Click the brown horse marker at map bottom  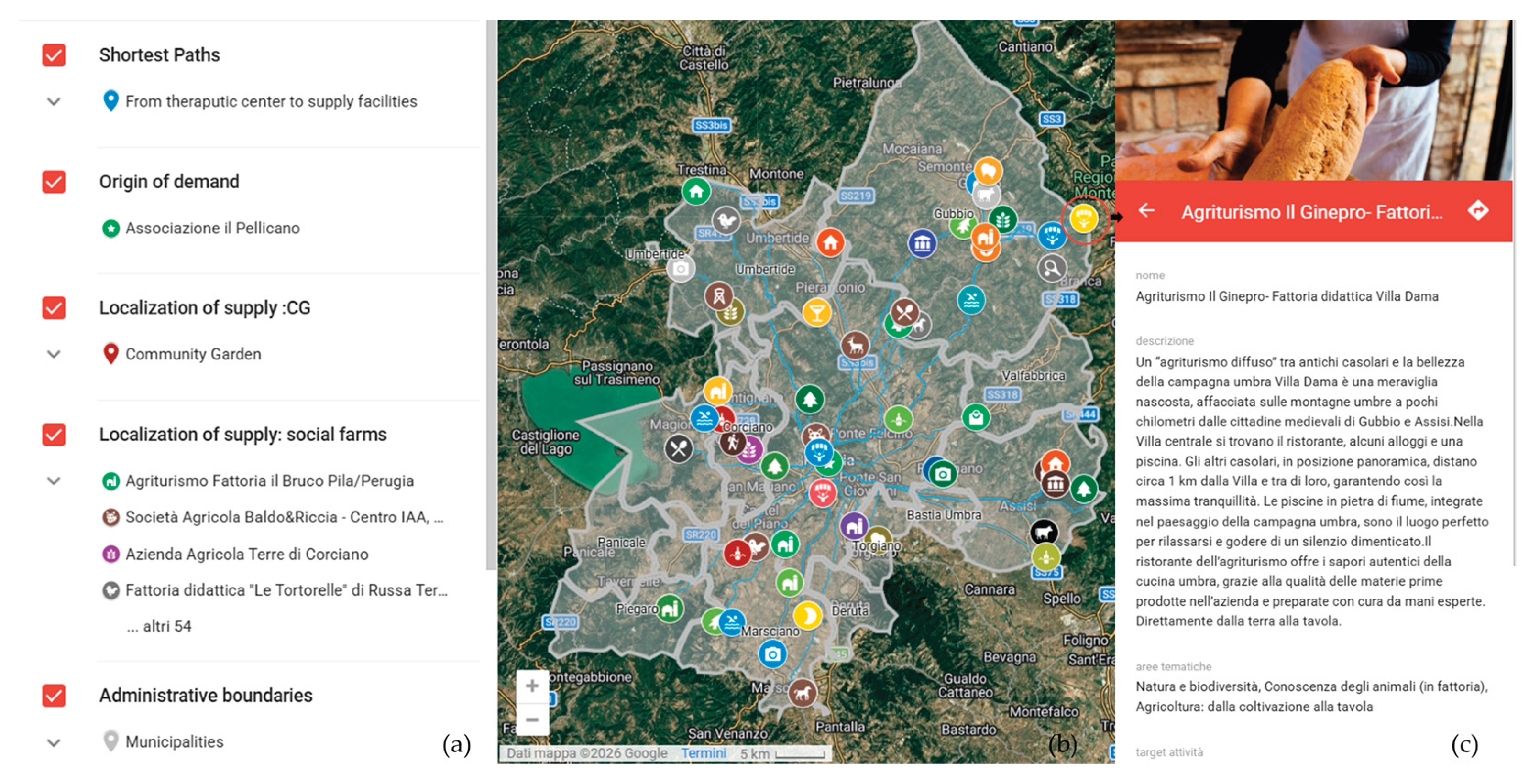pyautogui.click(x=802, y=693)
